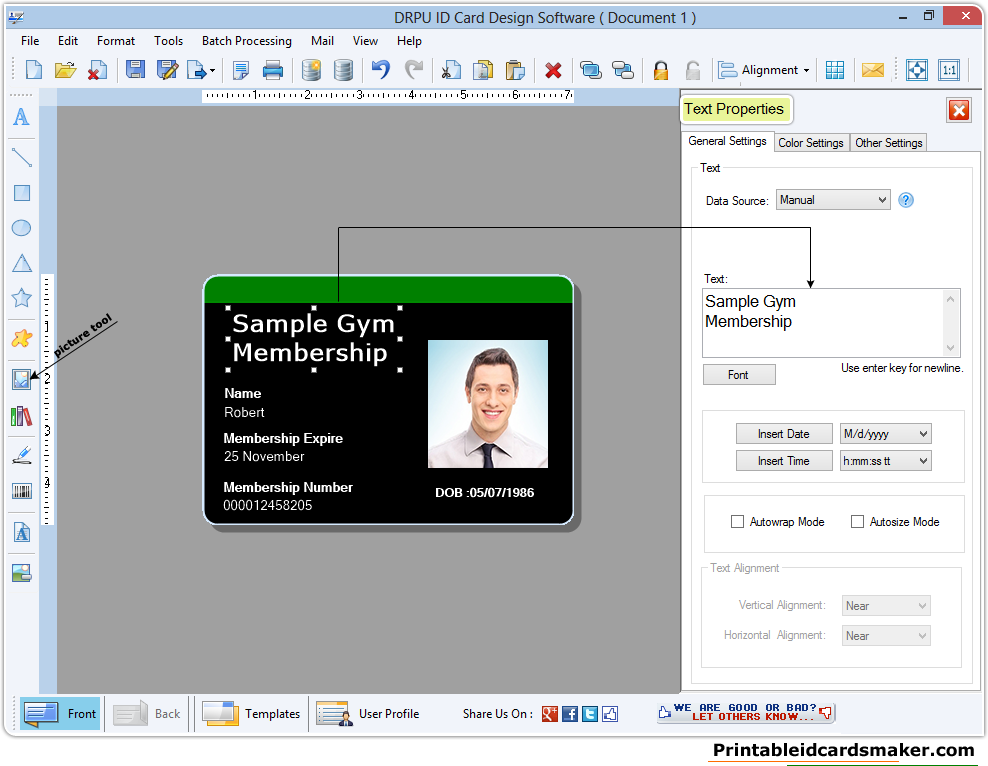988x766 pixels.
Task: Select the Text tool (letter A)
Action: pos(21,117)
